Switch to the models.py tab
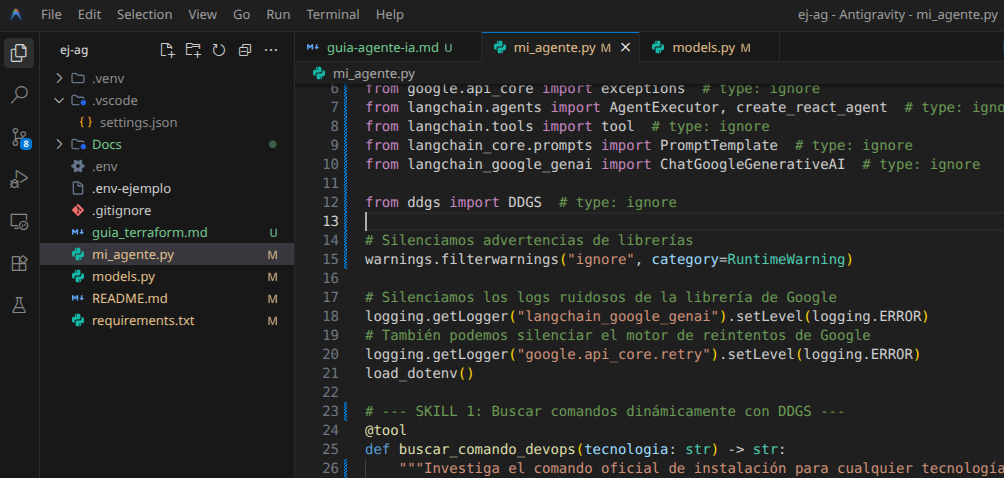 pyautogui.click(x=703, y=47)
